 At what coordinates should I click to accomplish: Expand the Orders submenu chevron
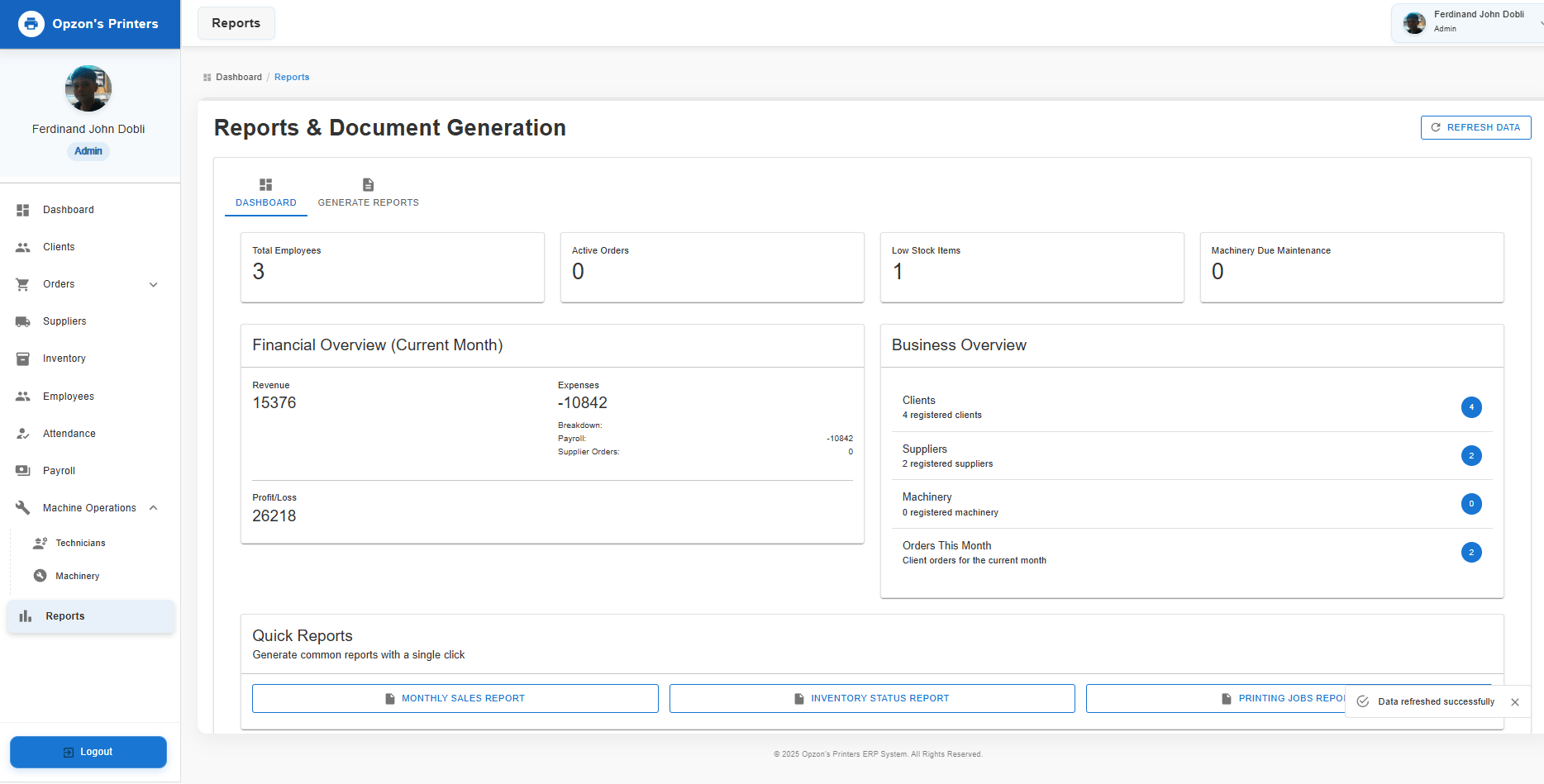153,284
